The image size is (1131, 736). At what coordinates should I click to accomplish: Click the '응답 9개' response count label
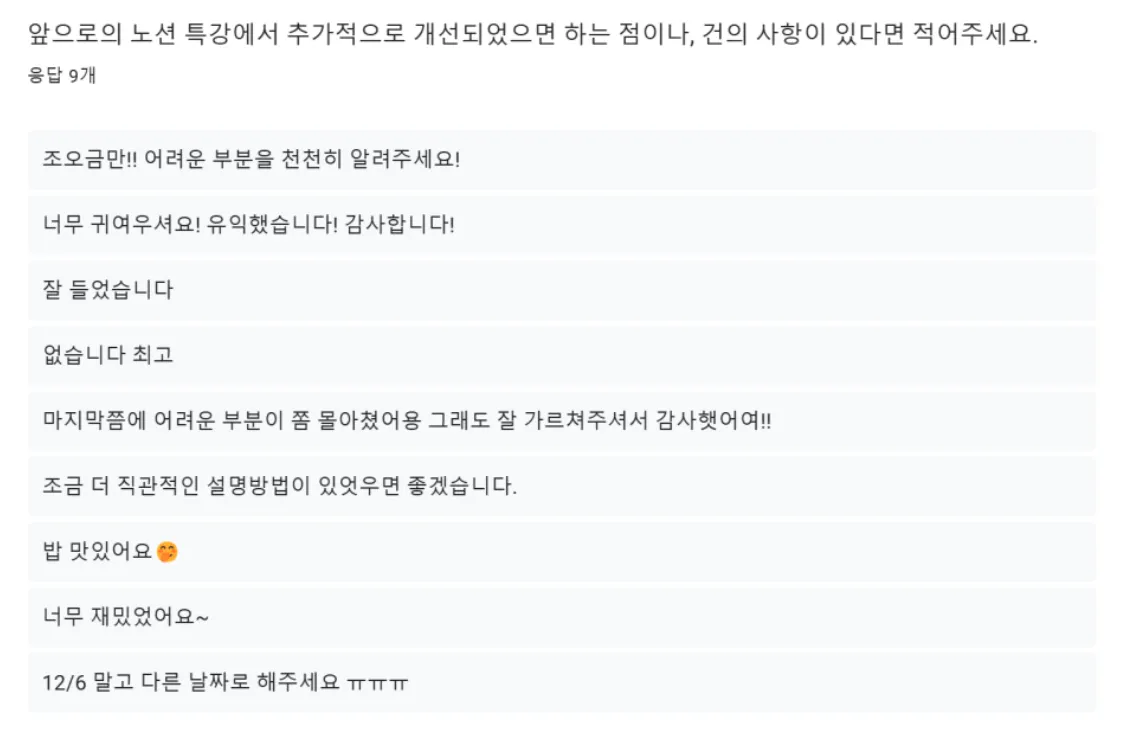62,75
